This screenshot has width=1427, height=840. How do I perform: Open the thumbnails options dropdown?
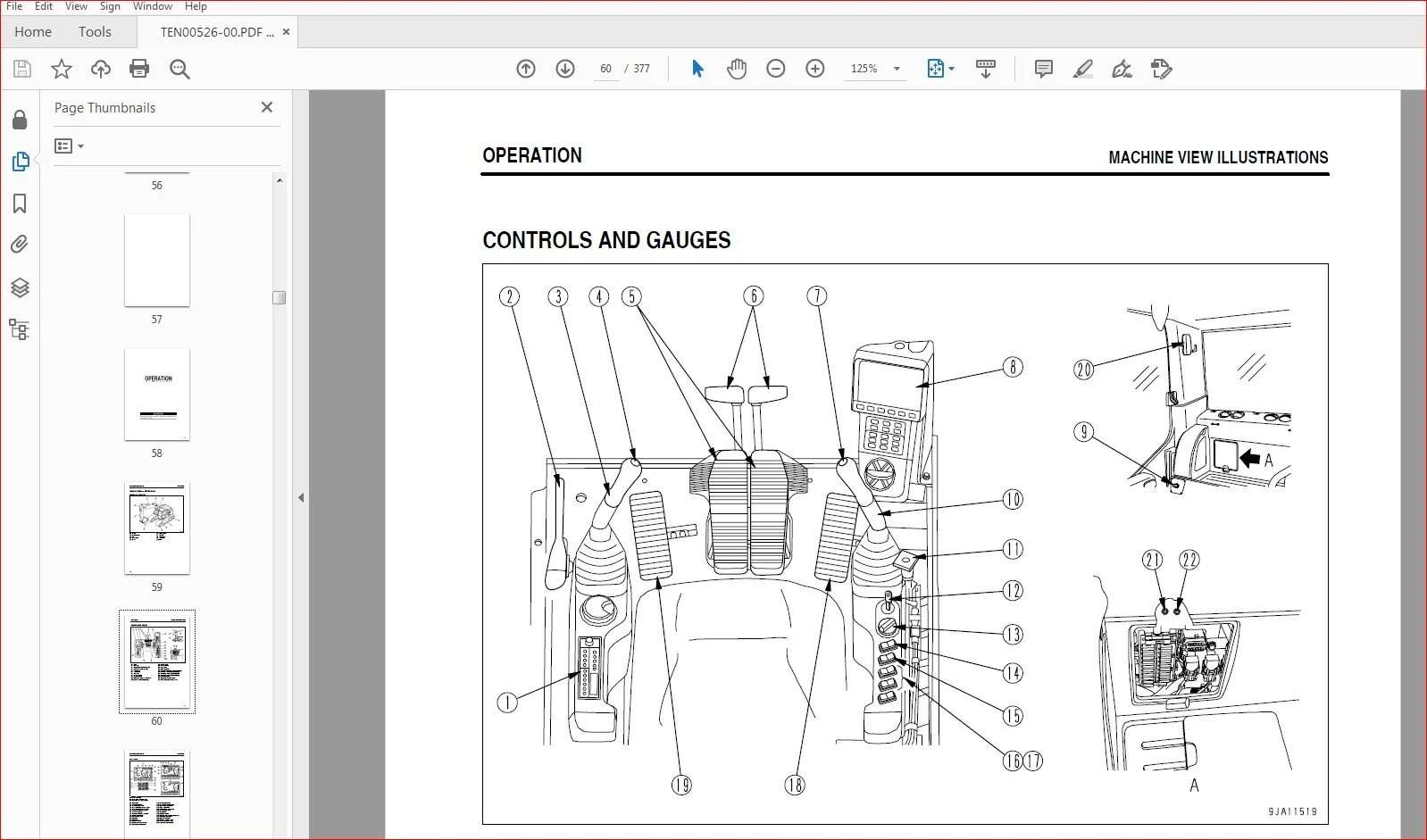pyautogui.click(x=69, y=146)
